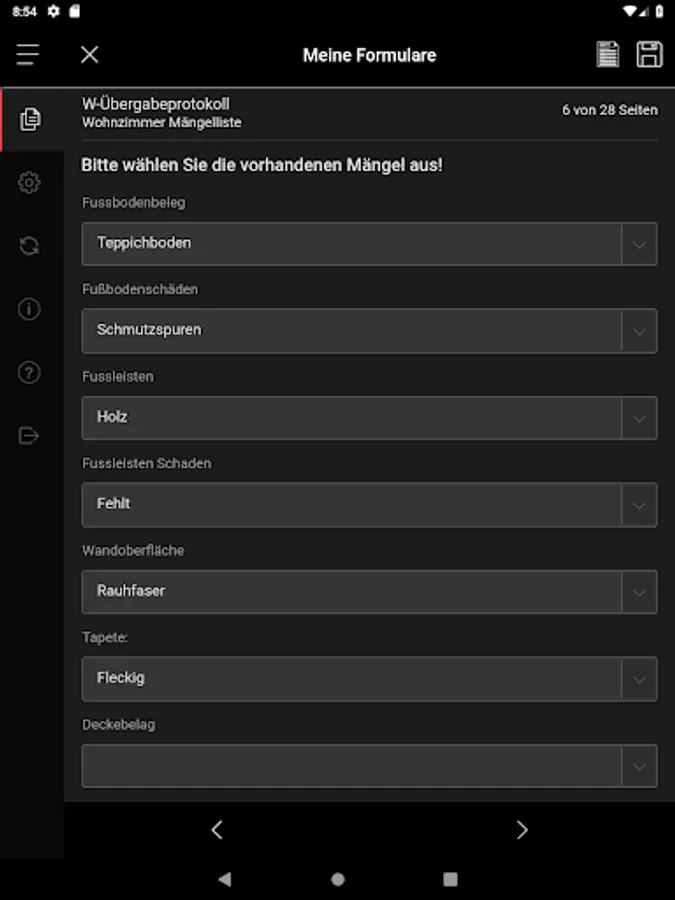Open the form document list icon
This screenshot has height=900, width=675.
point(607,54)
